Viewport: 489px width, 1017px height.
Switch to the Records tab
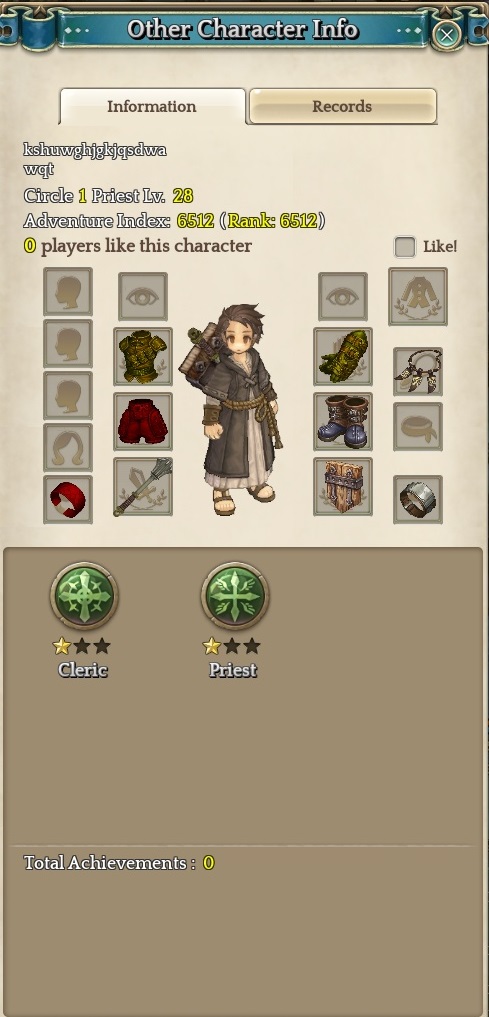click(342, 106)
